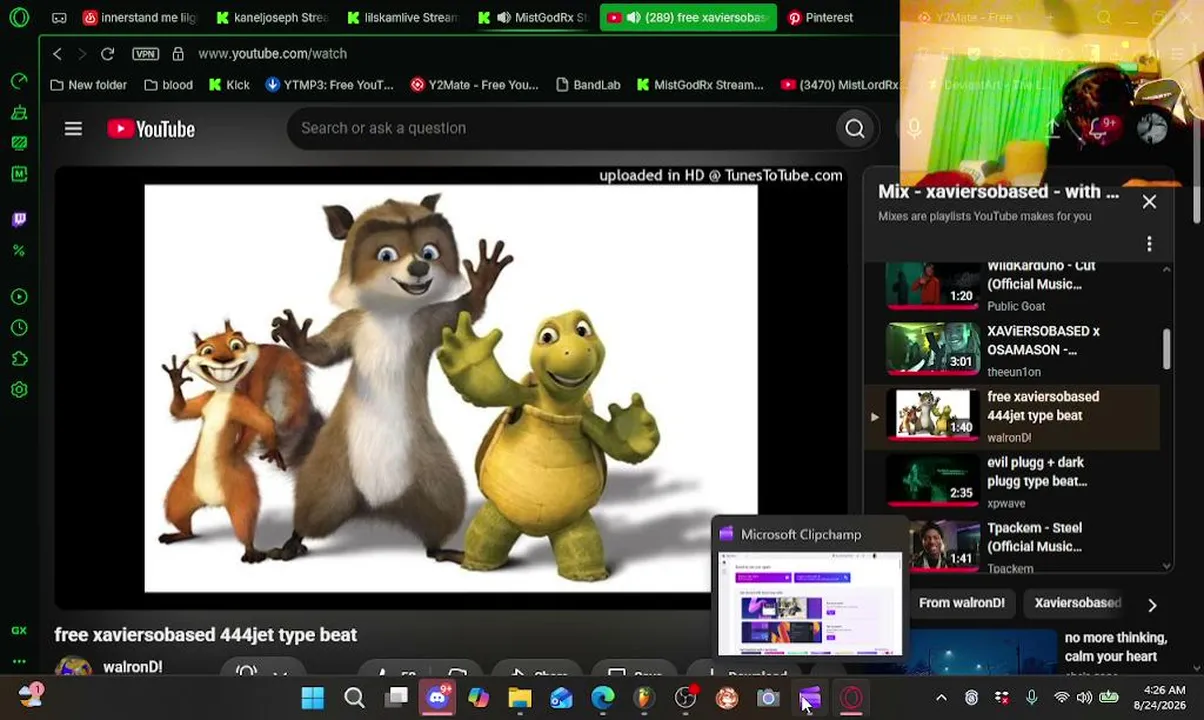Select 'Xaviersobased' filter chip

[1078, 603]
